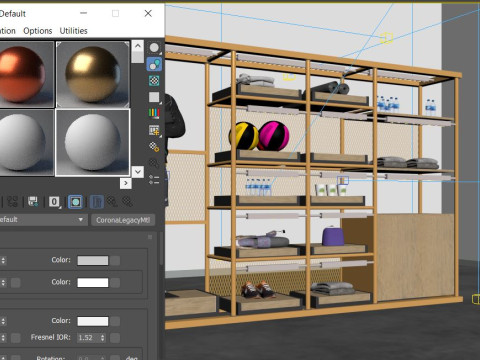Open Material Editor Options checker-gear icon
The image size is (480, 360).
tap(154, 147)
